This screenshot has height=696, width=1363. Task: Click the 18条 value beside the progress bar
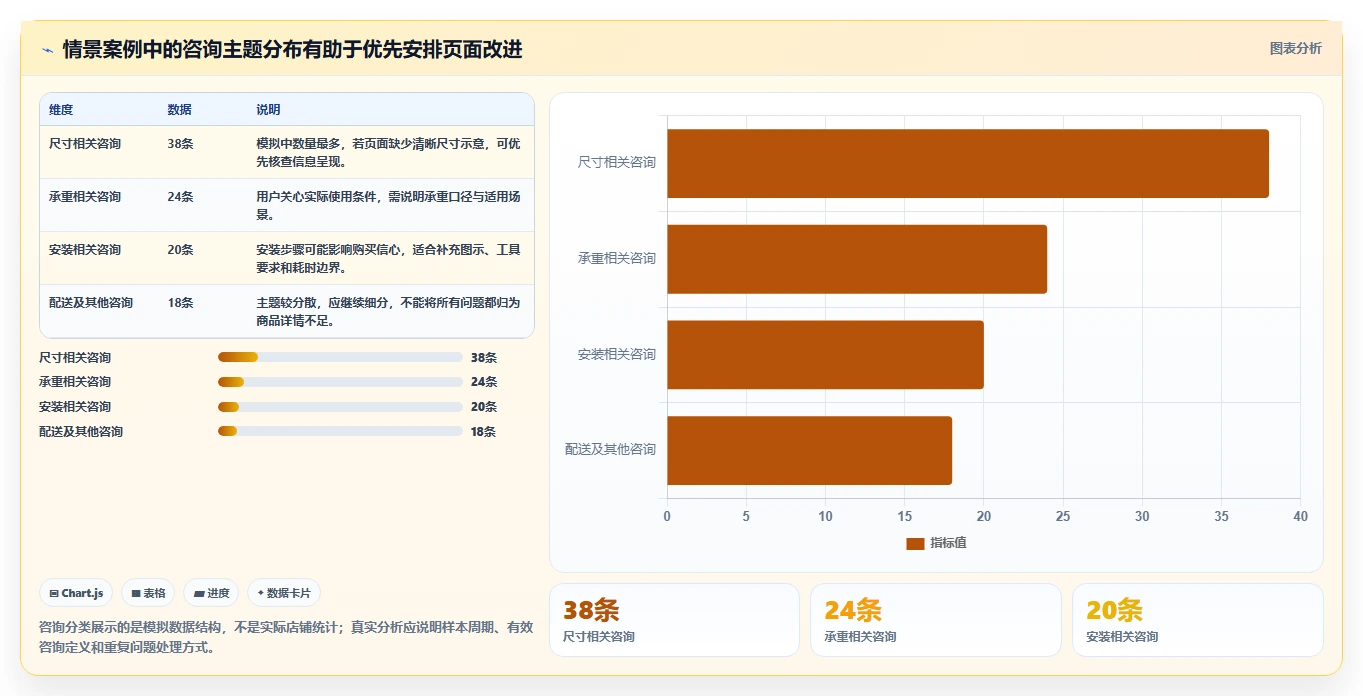(484, 432)
